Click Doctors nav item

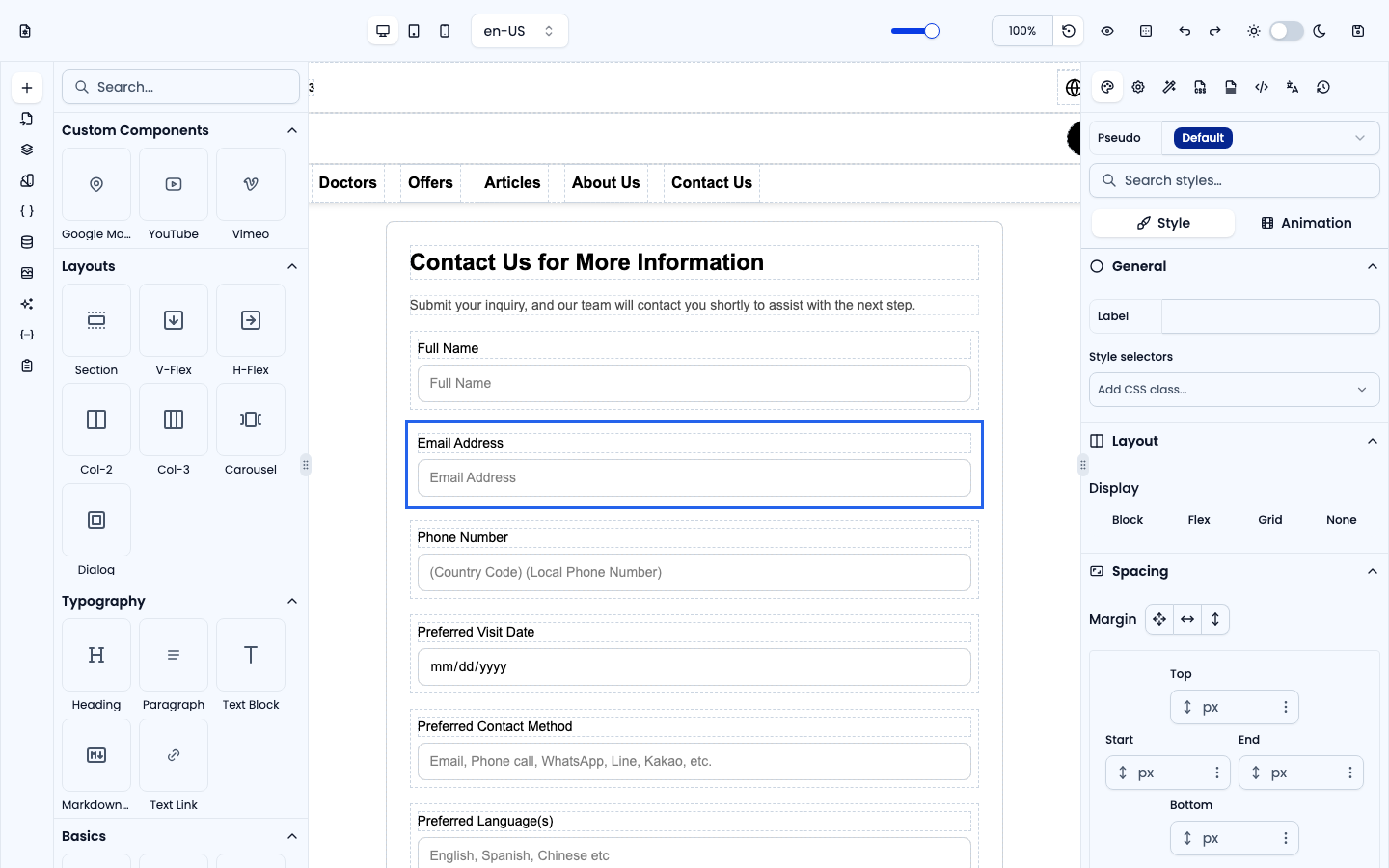tap(348, 183)
